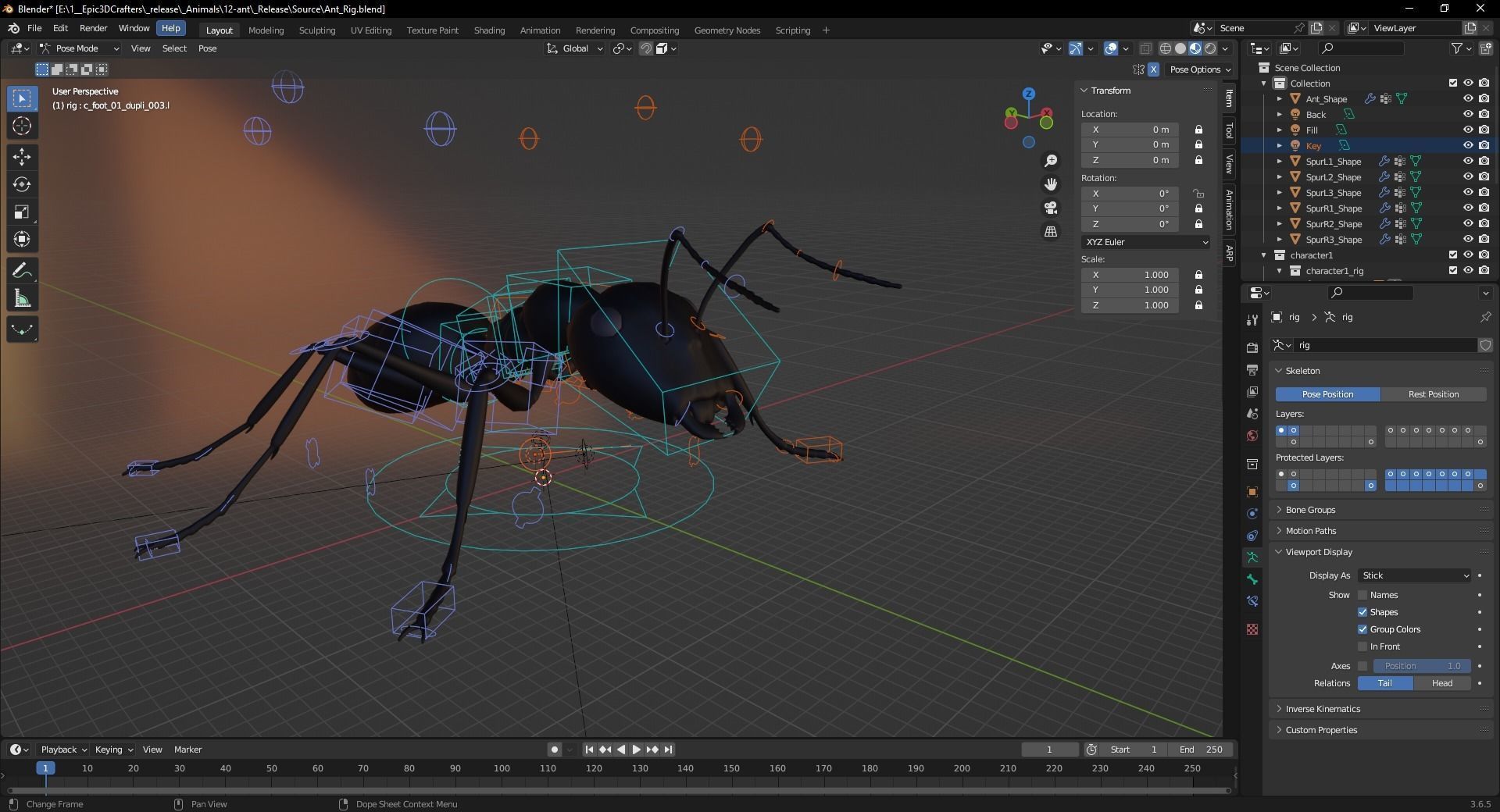The height and width of the screenshot is (812, 1500).
Task: Select the Breakdowner pose tool
Action: click(x=22, y=329)
